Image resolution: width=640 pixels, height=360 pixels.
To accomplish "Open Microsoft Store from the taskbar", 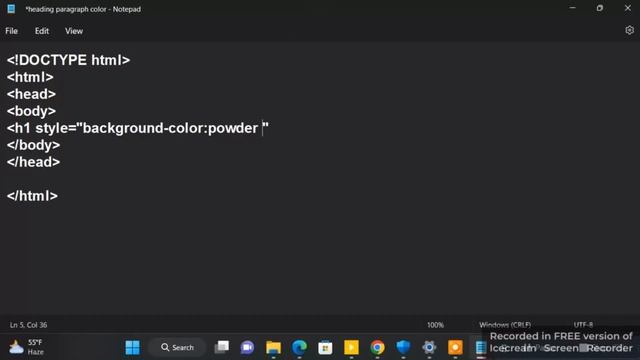I will coord(325,347).
